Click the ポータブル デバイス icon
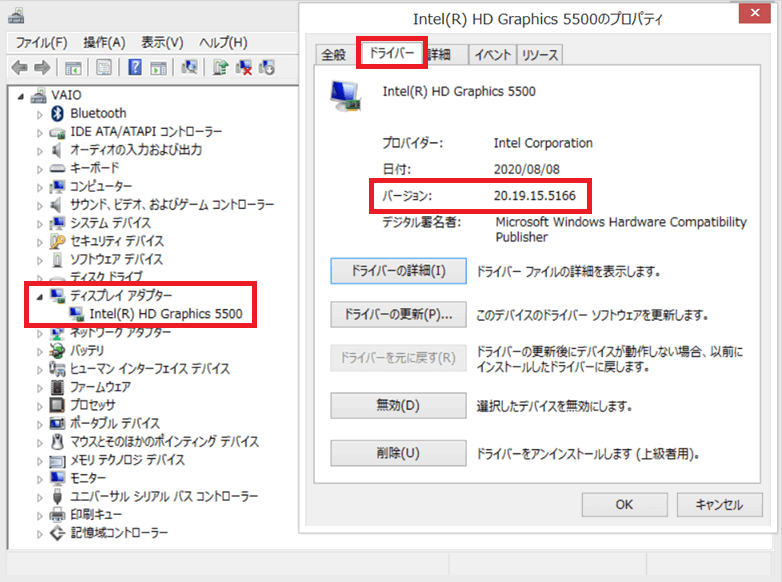 pos(57,423)
